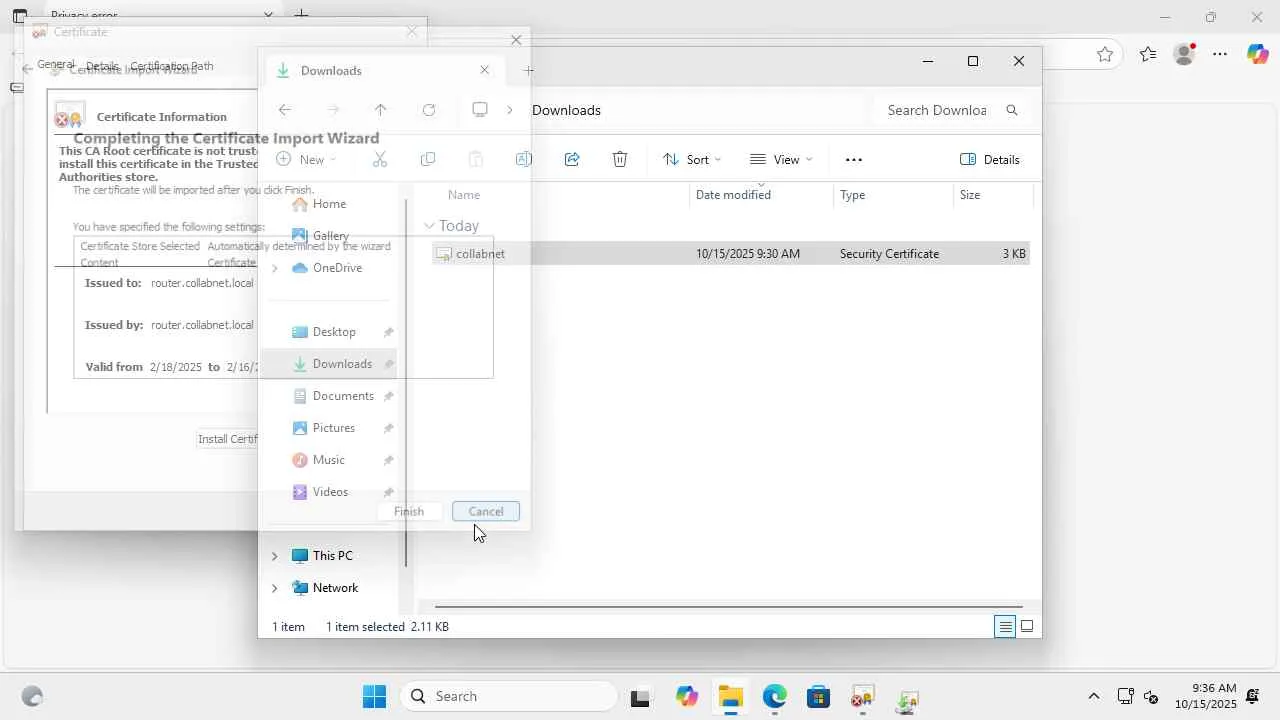Unpin Pictures from quick access
Image resolution: width=1280 pixels, height=720 pixels.
pyautogui.click(x=389, y=428)
